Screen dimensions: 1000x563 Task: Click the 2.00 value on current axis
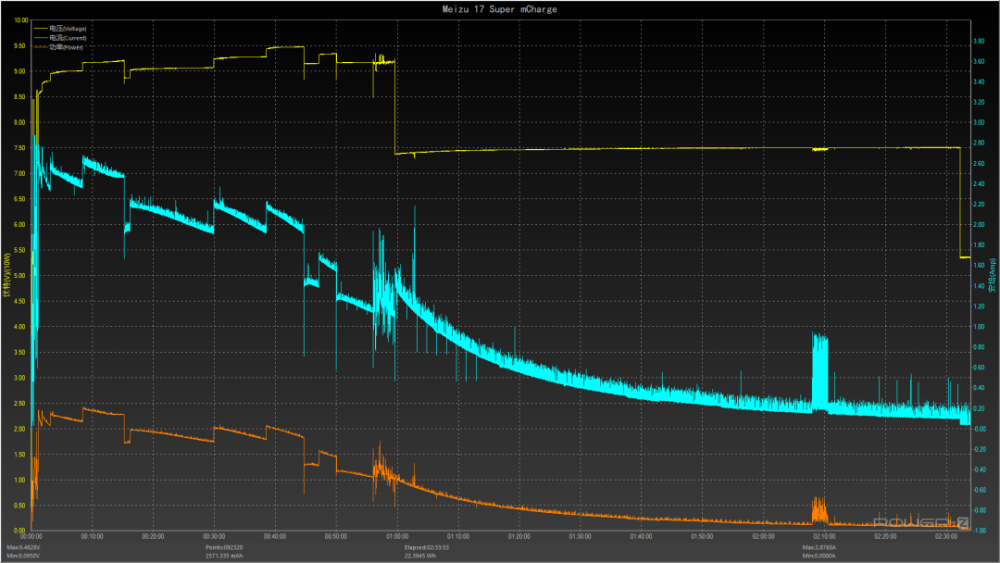click(x=978, y=224)
